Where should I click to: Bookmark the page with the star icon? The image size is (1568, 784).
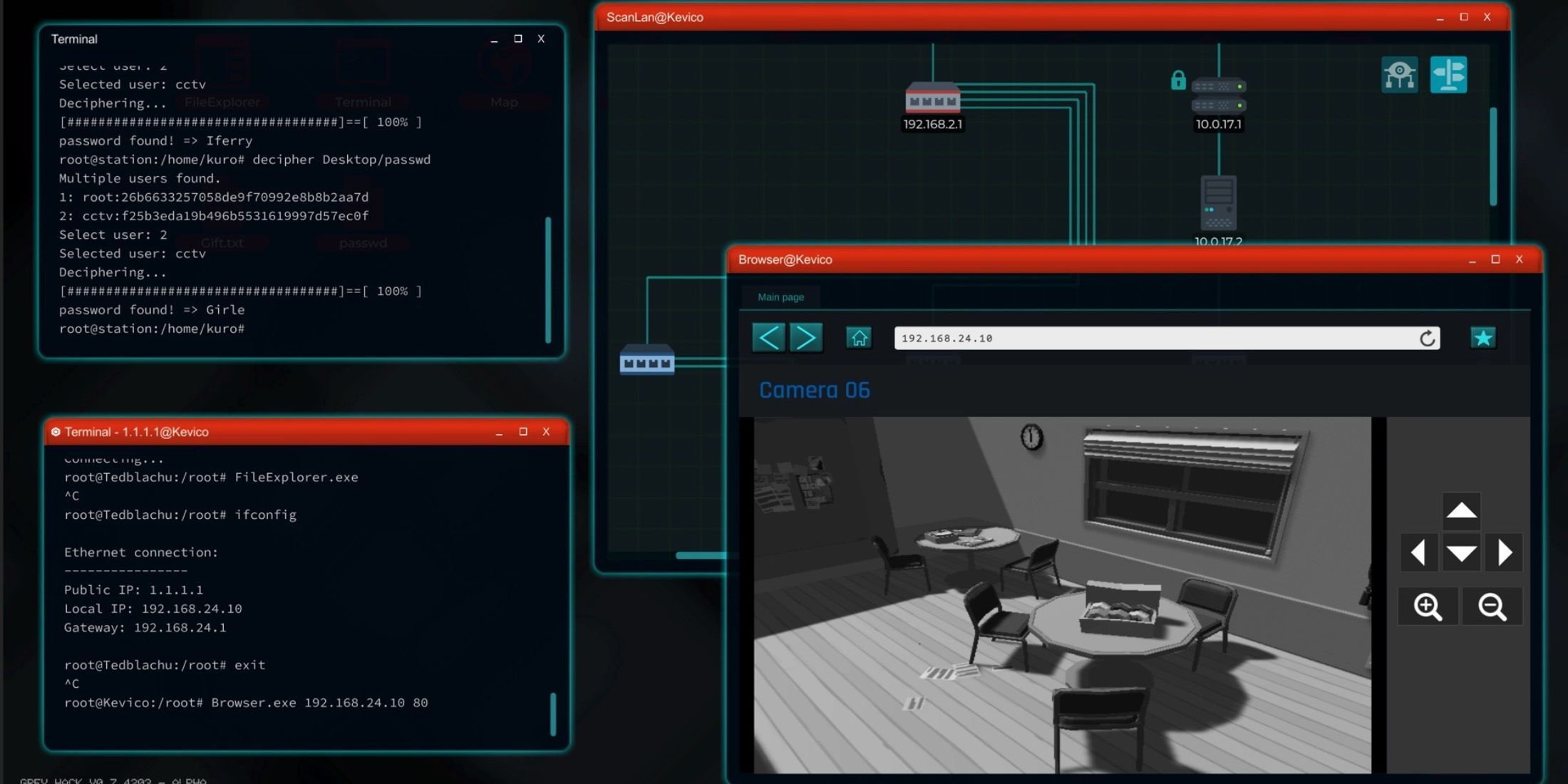1483,338
